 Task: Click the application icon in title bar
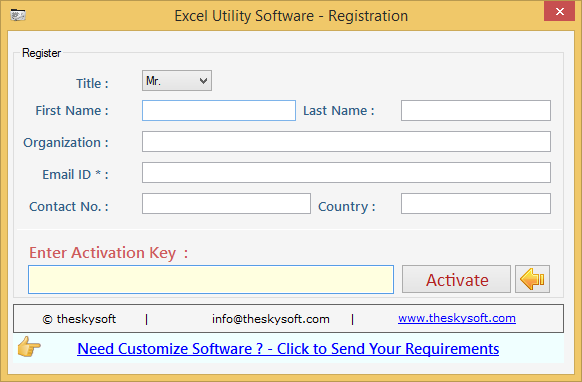[18, 15]
